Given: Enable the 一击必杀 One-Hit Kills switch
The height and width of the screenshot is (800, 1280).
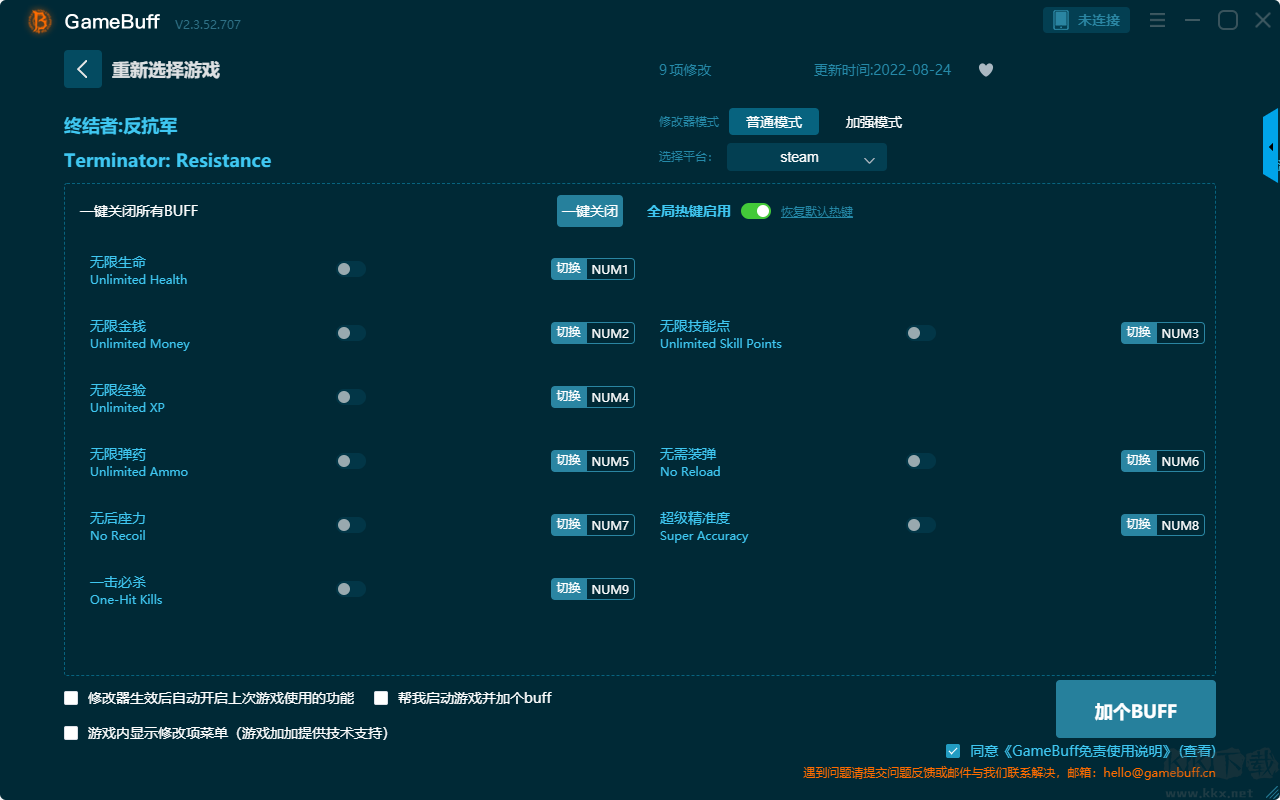Looking at the screenshot, I should click(x=351, y=589).
